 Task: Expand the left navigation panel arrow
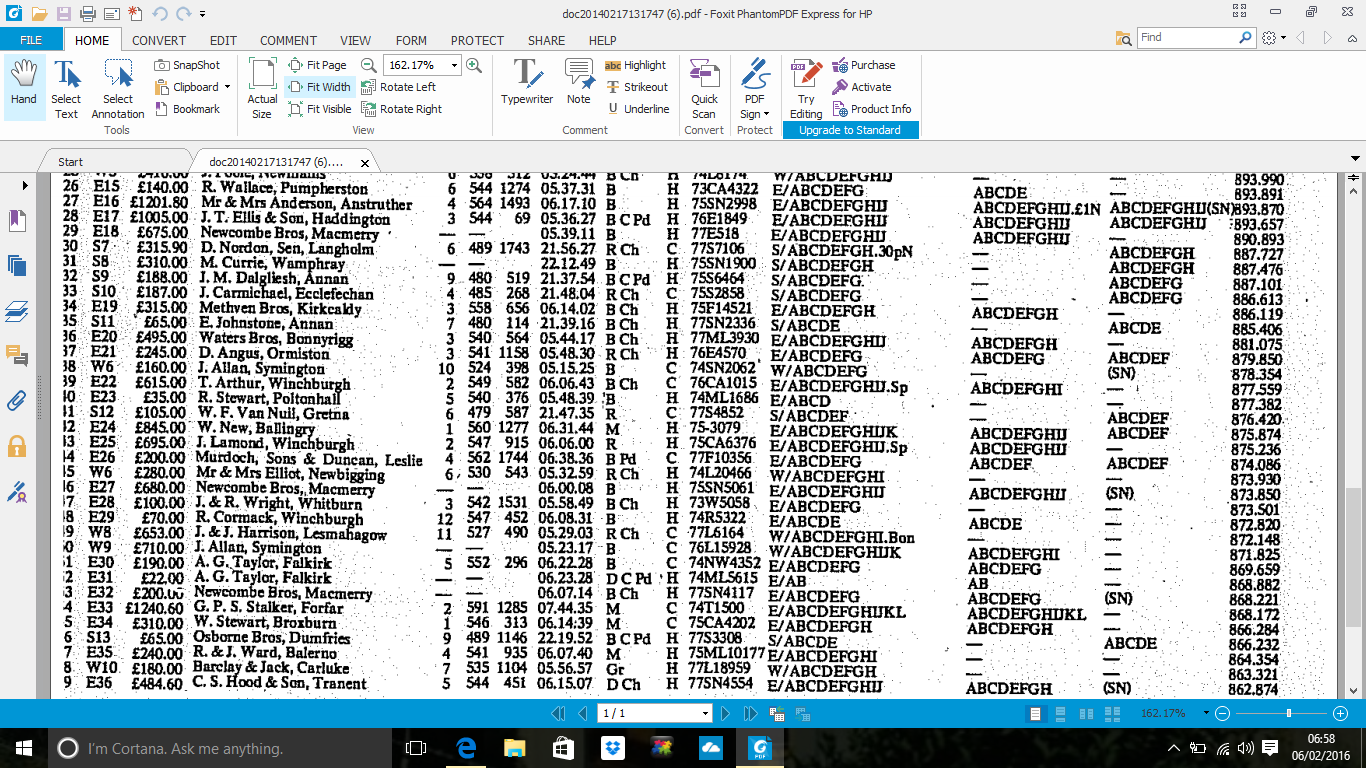coord(26,185)
